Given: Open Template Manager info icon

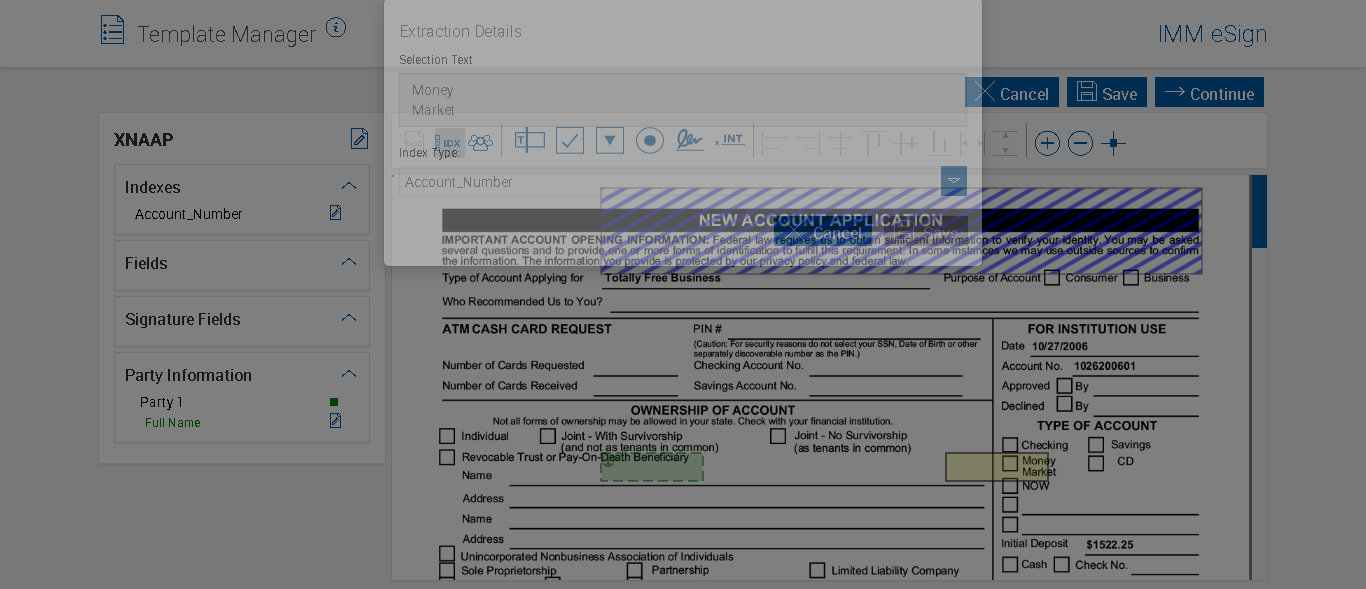Looking at the screenshot, I should [336, 28].
